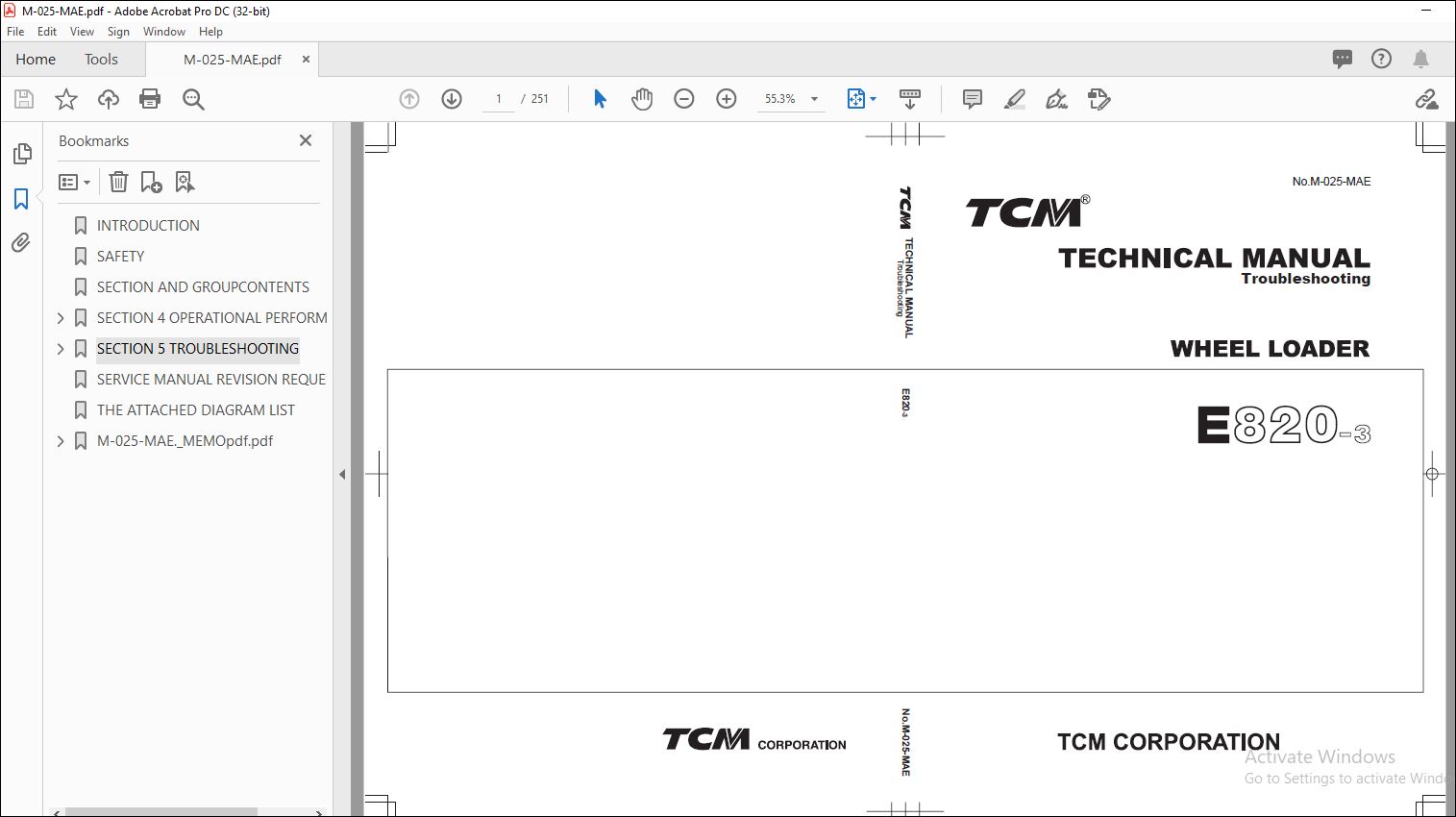The image size is (1456, 817).
Task: Open the chat comments icon at top right
Action: (x=1343, y=59)
